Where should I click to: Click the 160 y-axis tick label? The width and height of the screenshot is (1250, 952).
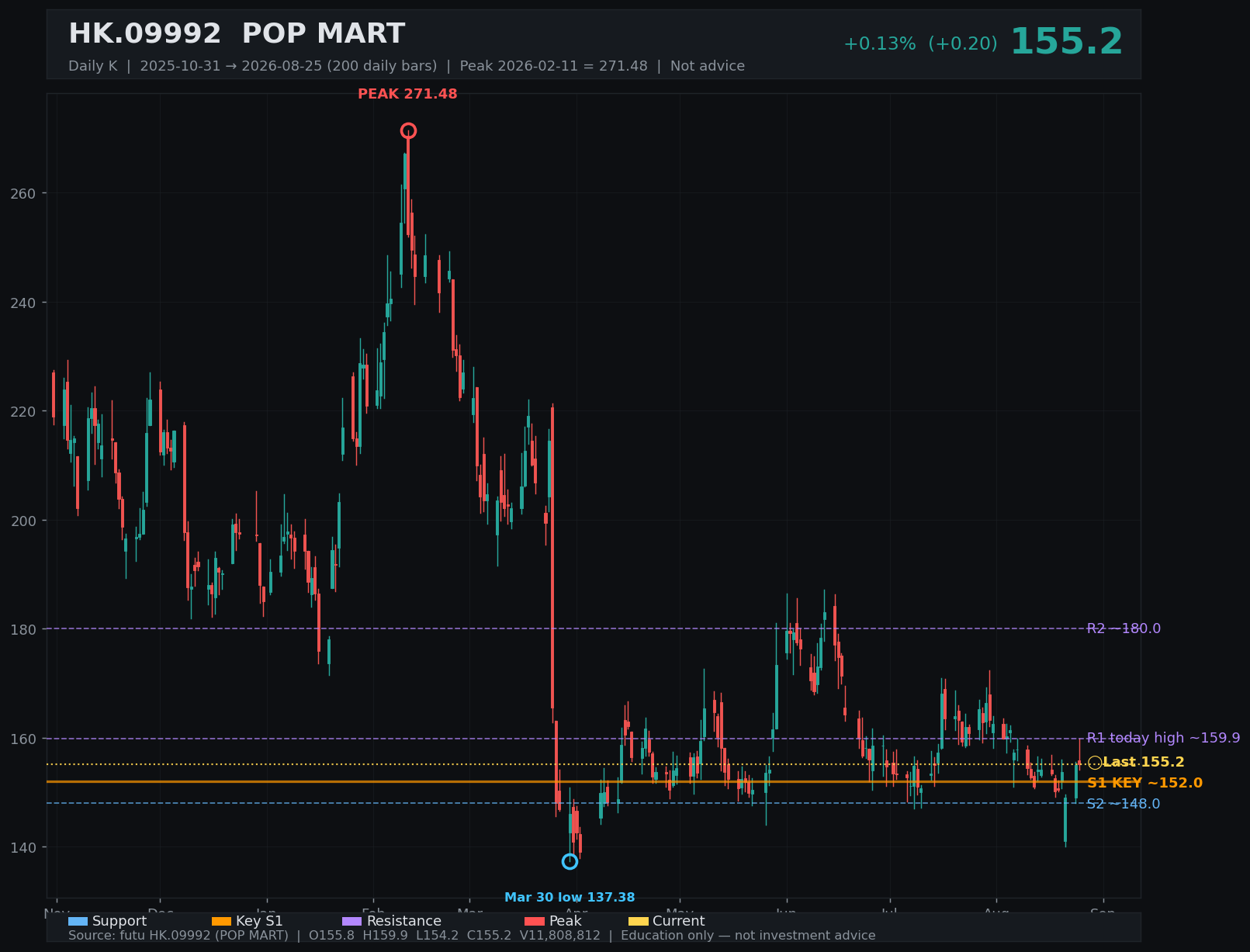click(x=24, y=739)
